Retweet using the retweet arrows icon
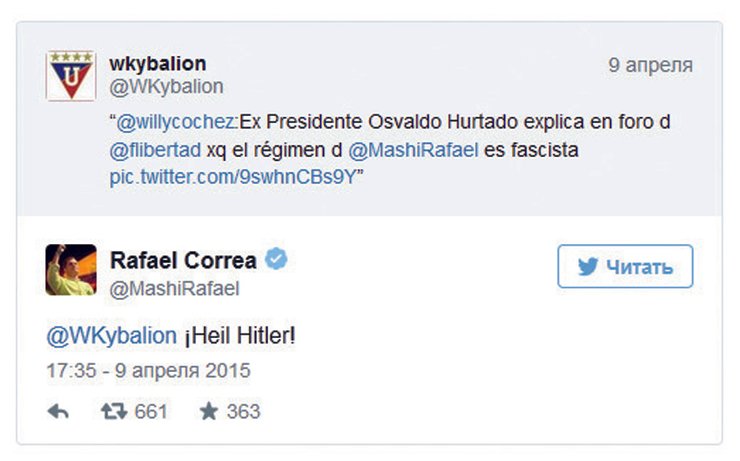This screenshot has height=461, width=740. pos(115,412)
